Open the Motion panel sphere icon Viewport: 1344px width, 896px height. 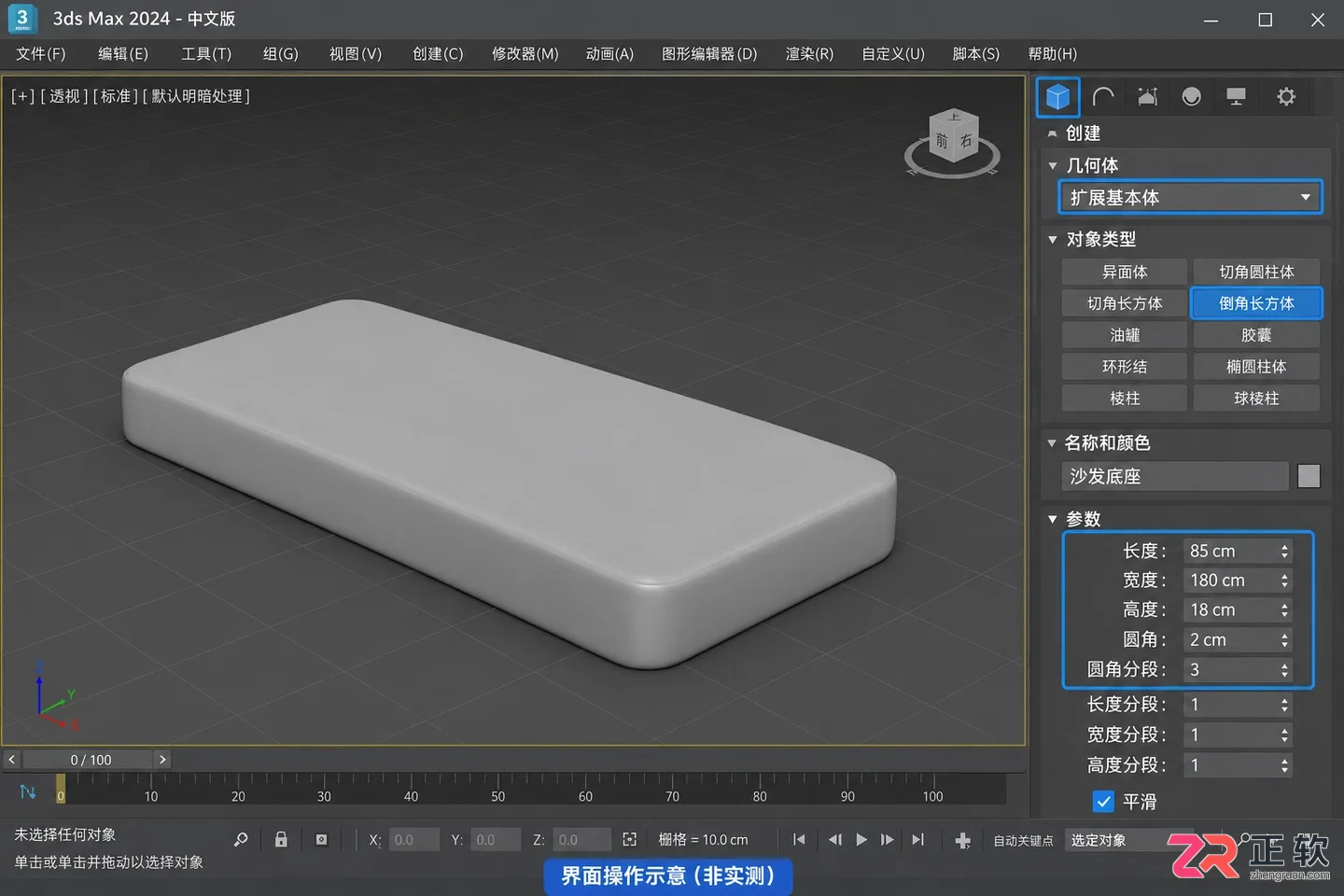pyautogui.click(x=1192, y=96)
